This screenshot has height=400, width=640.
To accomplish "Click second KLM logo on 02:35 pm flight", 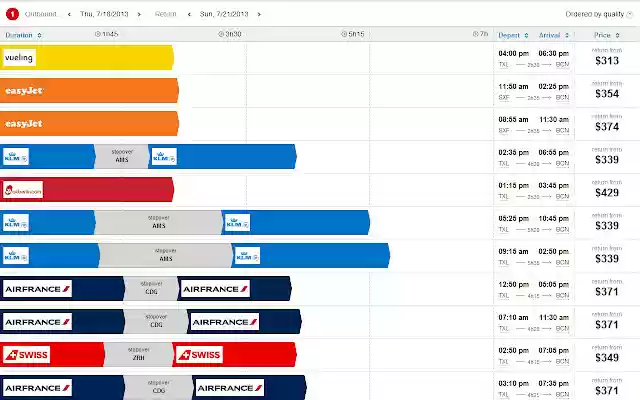I will click(x=164, y=157).
